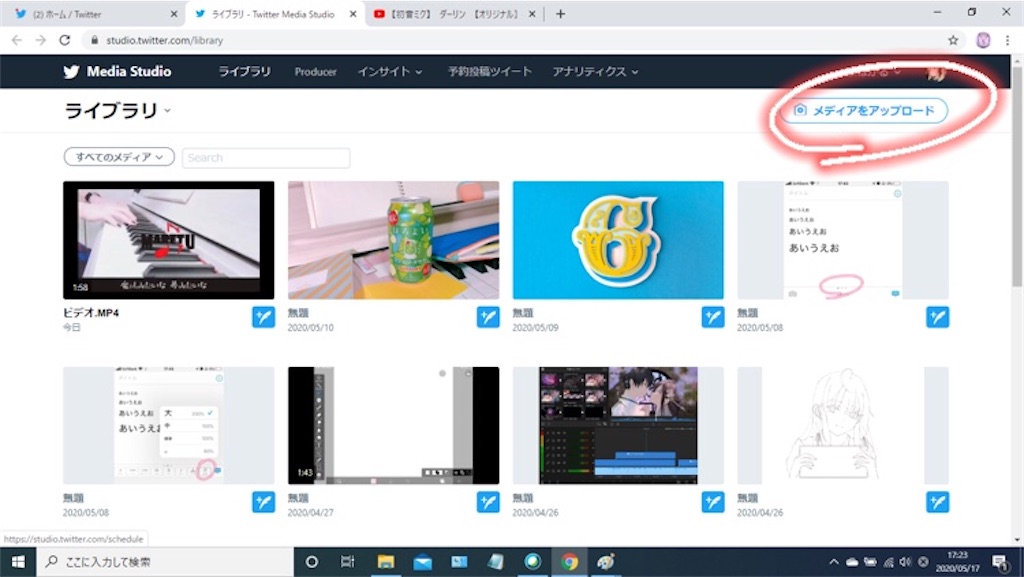
Task: Compose tweet for 2020/05/09 media item
Action: 713,317
